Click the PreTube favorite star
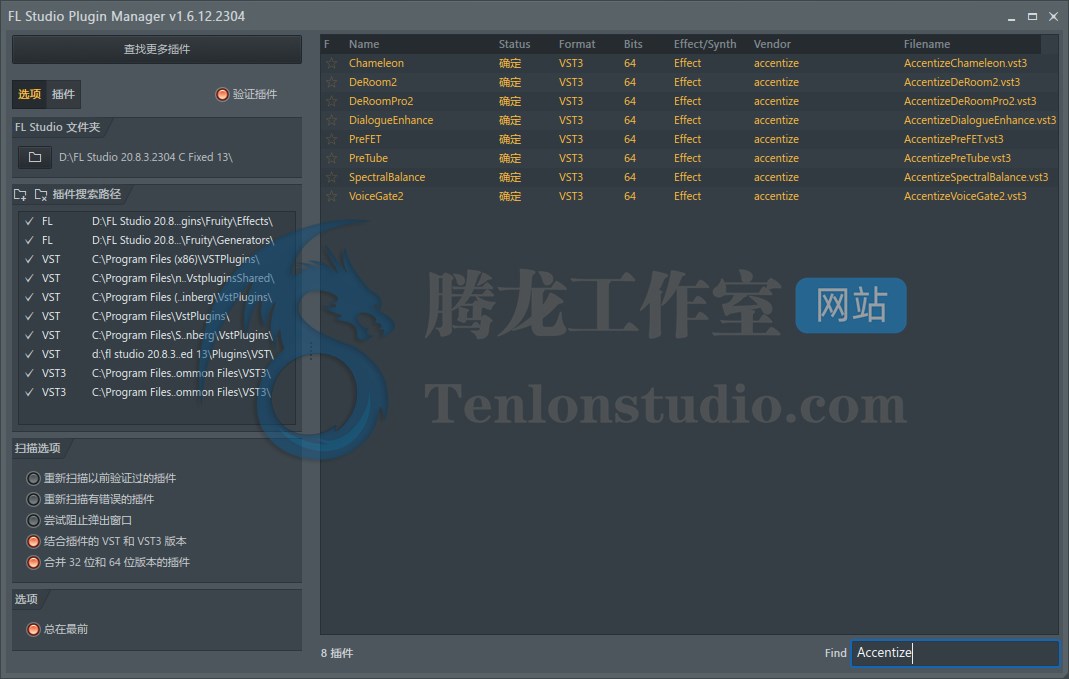The width and height of the screenshot is (1069, 679). pyautogui.click(x=331, y=159)
